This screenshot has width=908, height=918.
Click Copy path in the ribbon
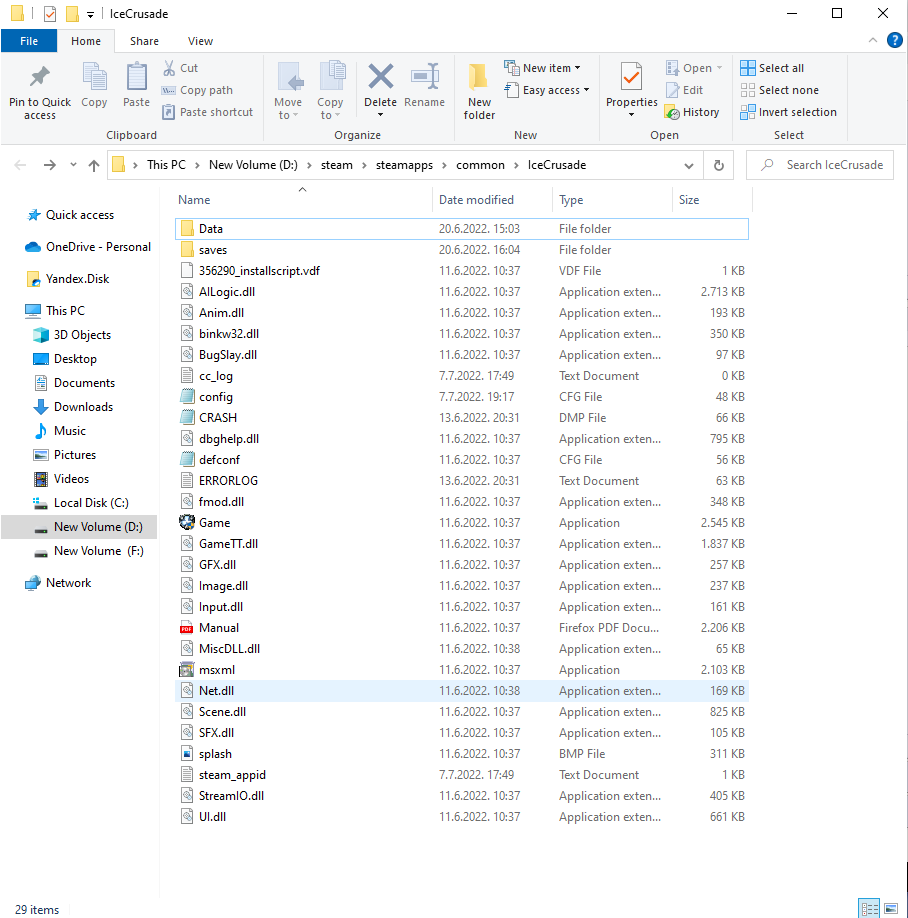pyautogui.click(x=197, y=90)
